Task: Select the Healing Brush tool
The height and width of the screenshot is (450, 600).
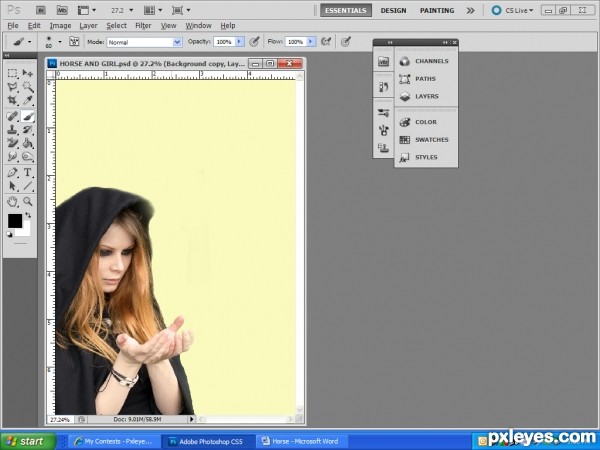Action: (x=13, y=116)
